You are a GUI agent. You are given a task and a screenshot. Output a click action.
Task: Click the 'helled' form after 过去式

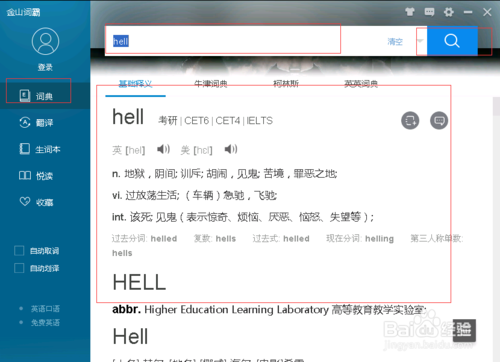296,239
